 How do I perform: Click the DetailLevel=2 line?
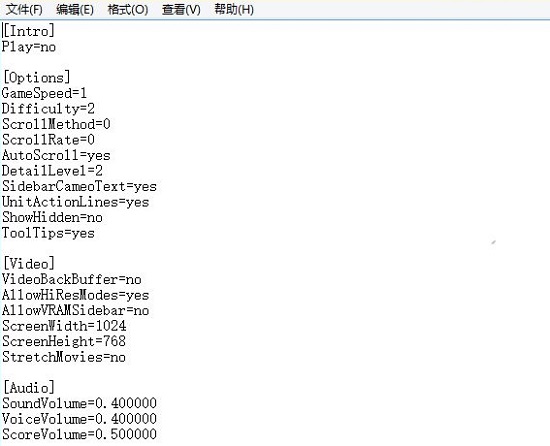coord(52,171)
